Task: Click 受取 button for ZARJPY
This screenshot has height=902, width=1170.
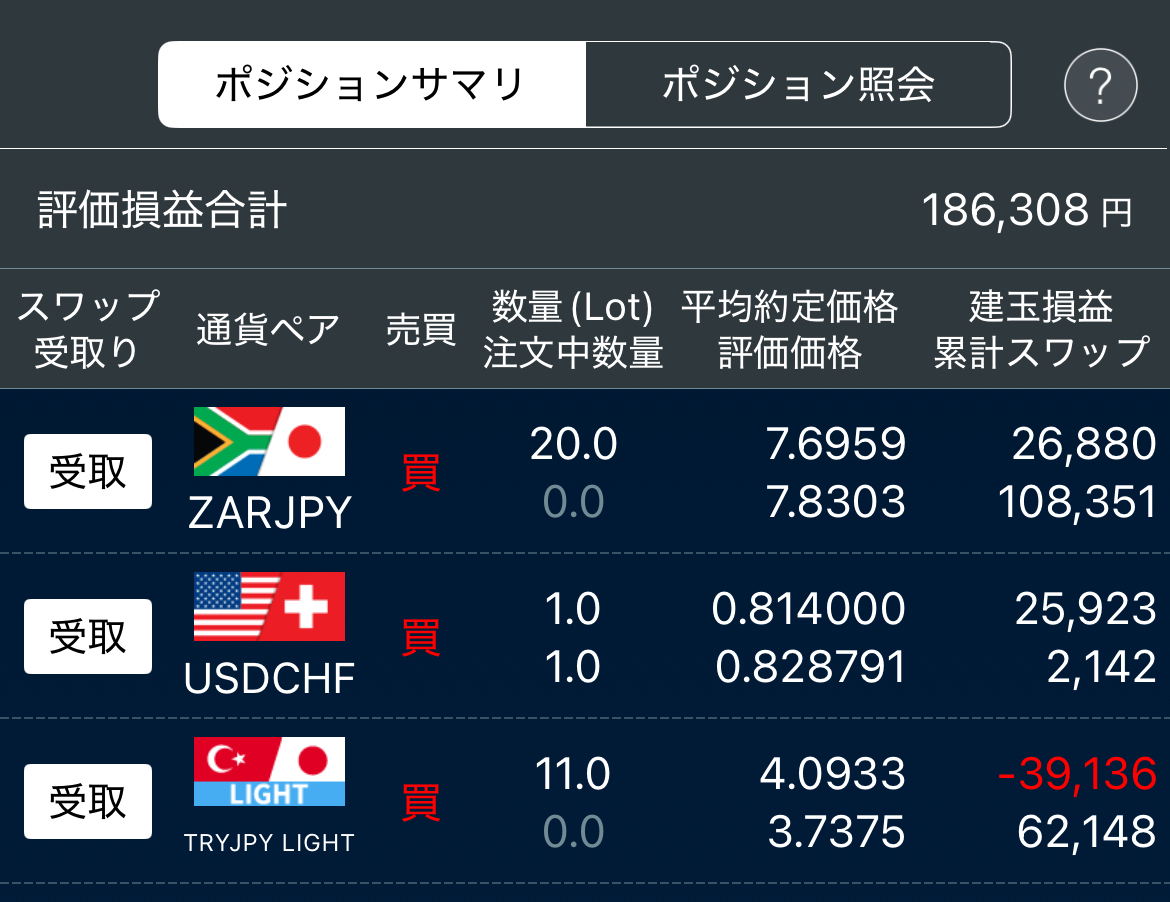Action: (88, 472)
